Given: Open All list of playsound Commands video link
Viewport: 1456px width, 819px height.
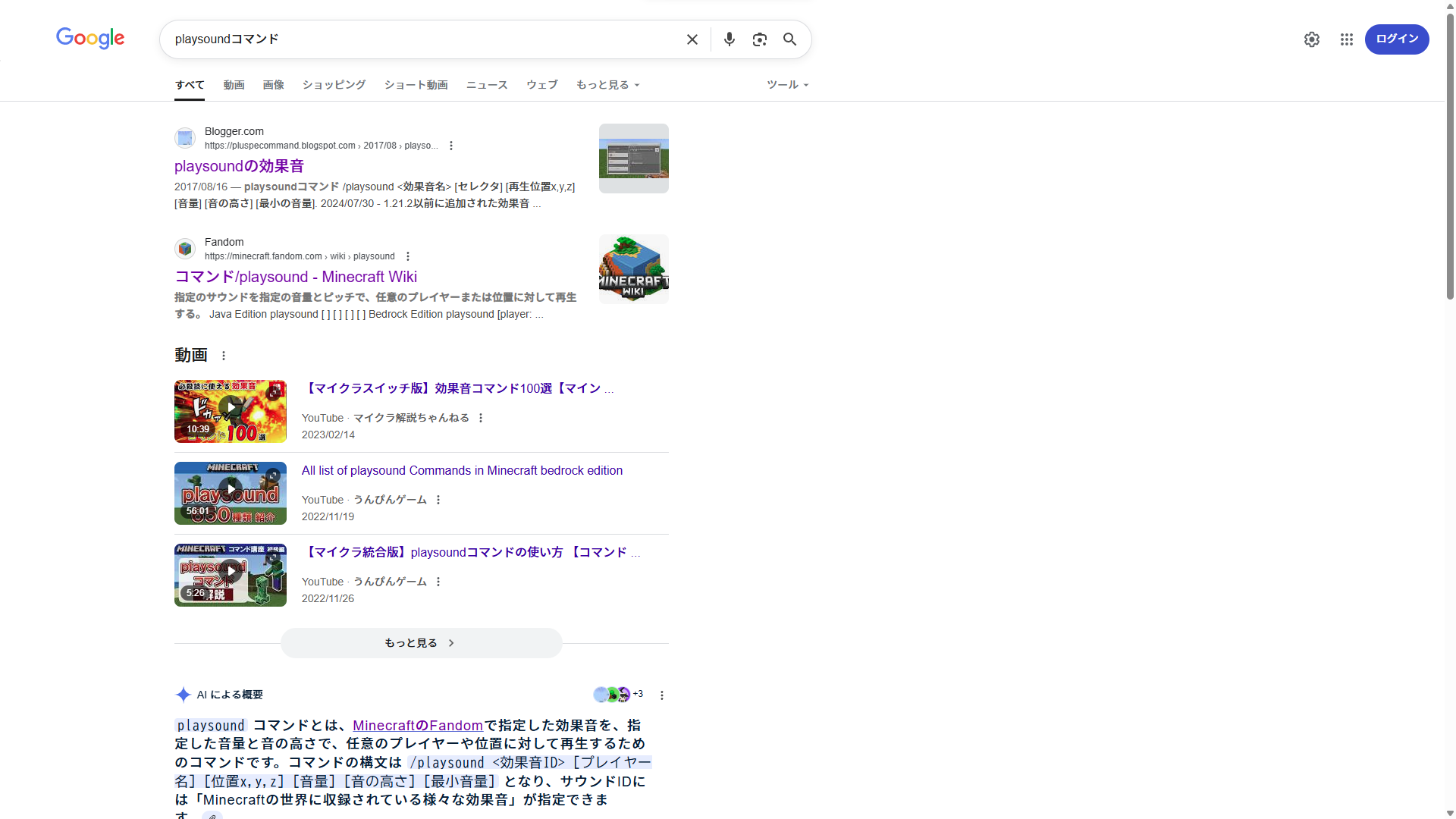Looking at the screenshot, I should point(462,470).
